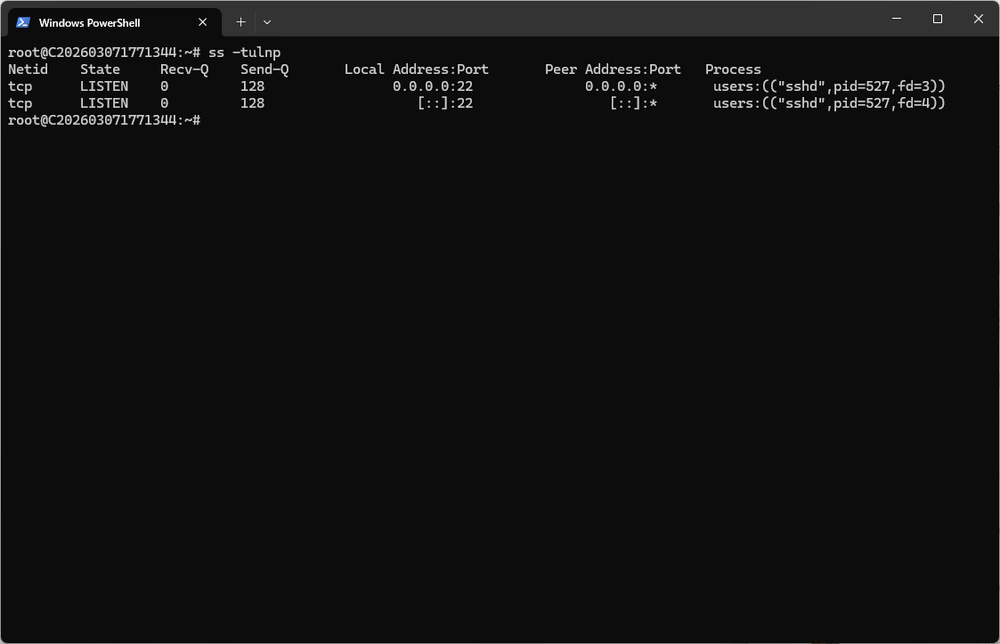This screenshot has height=644, width=1000.
Task: Click the sshd process entry with fd=3
Action: pos(829,87)
